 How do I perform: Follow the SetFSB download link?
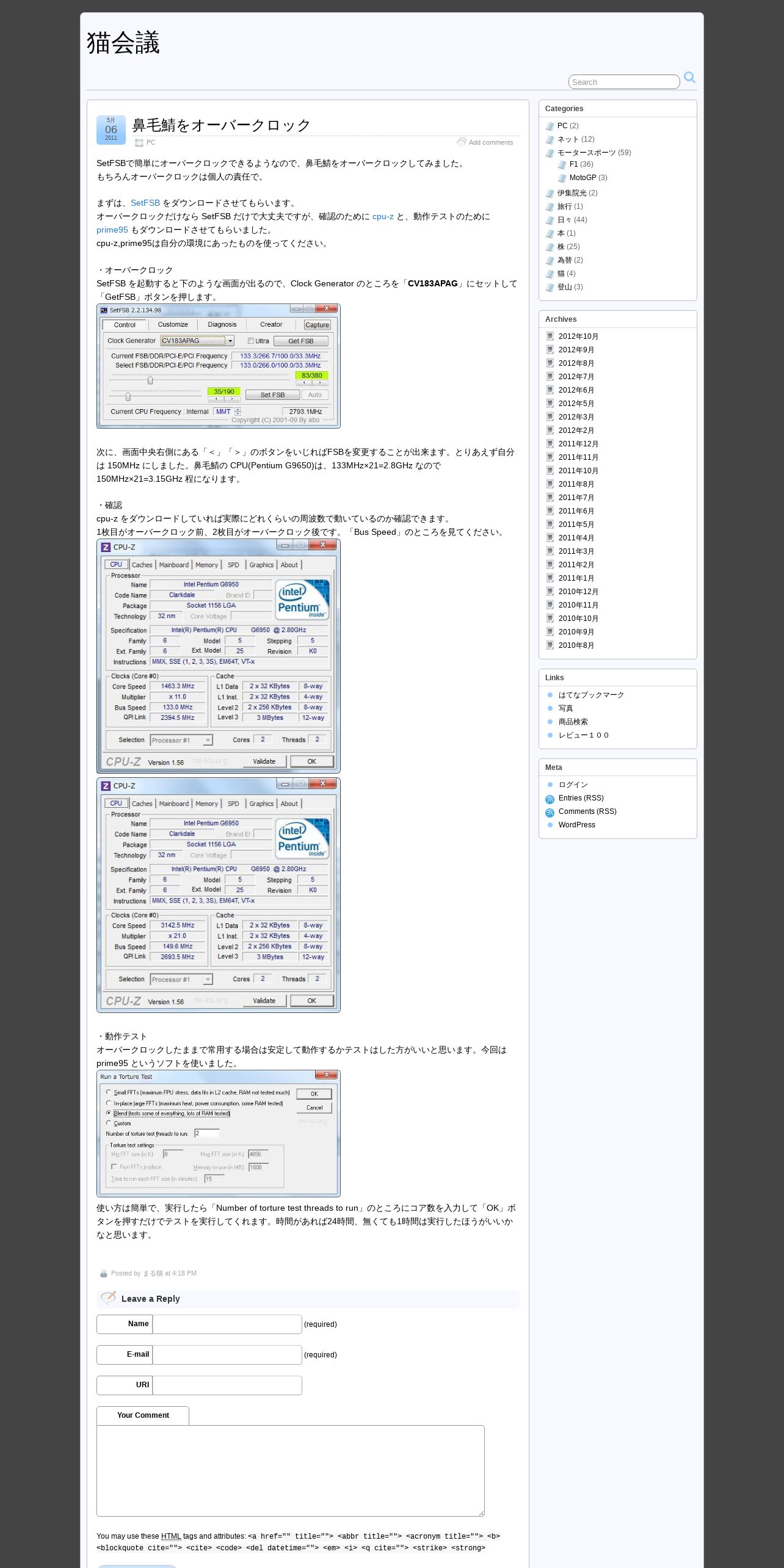[145, 203]
